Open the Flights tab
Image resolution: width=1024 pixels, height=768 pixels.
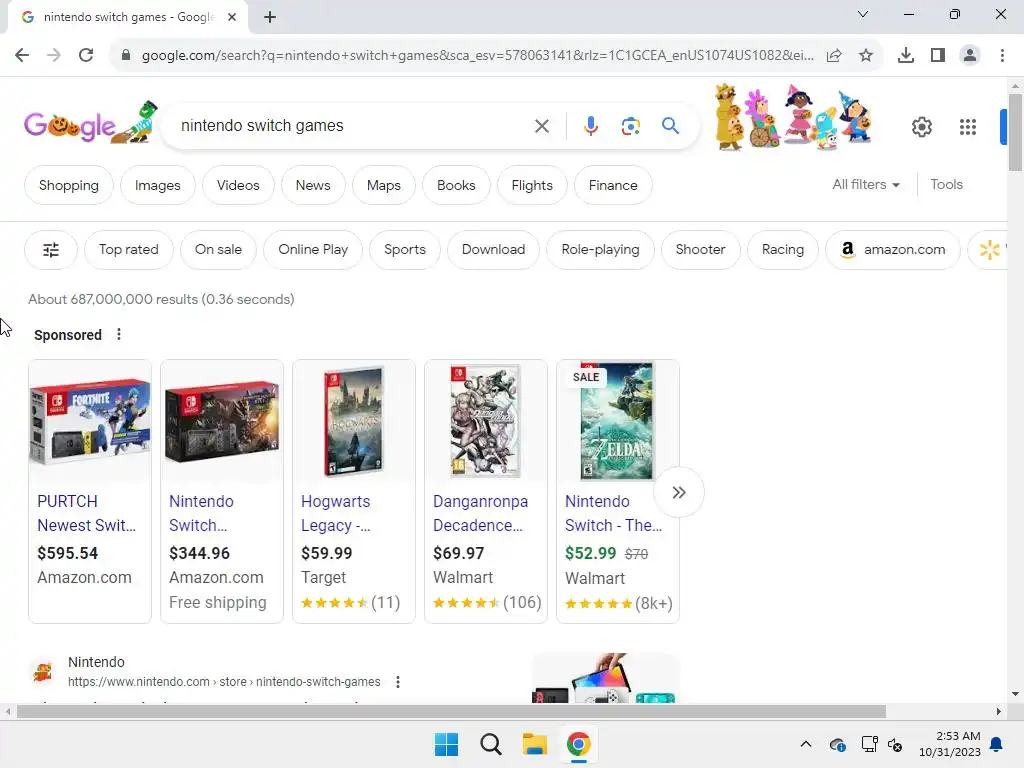coord(532,185)
